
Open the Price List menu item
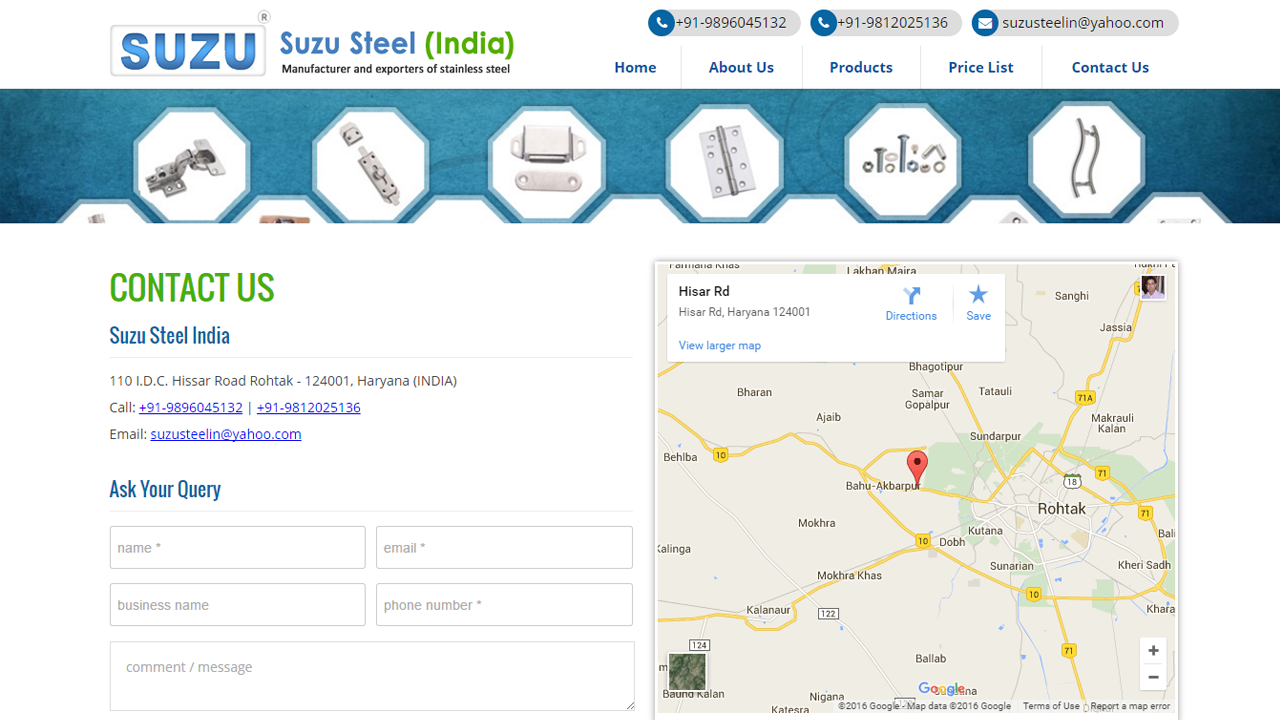point(981,67)
